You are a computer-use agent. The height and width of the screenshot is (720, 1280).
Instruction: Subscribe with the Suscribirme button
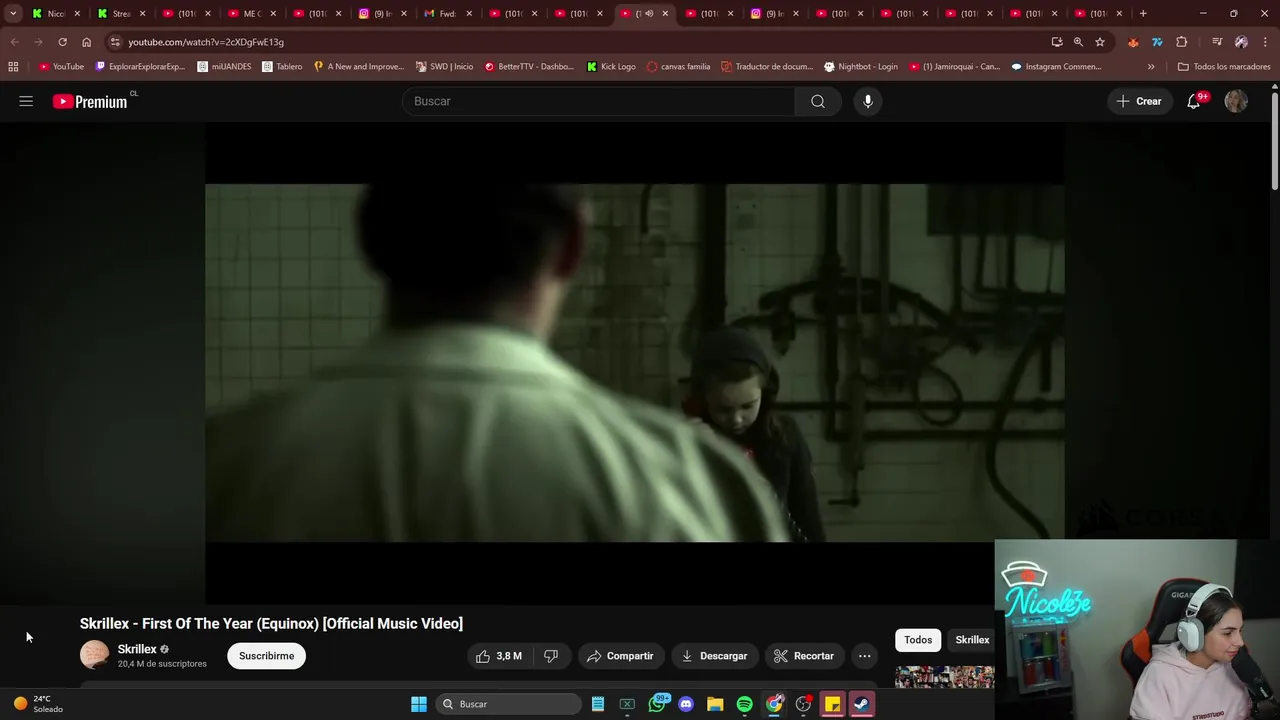(x=266, y=656)
